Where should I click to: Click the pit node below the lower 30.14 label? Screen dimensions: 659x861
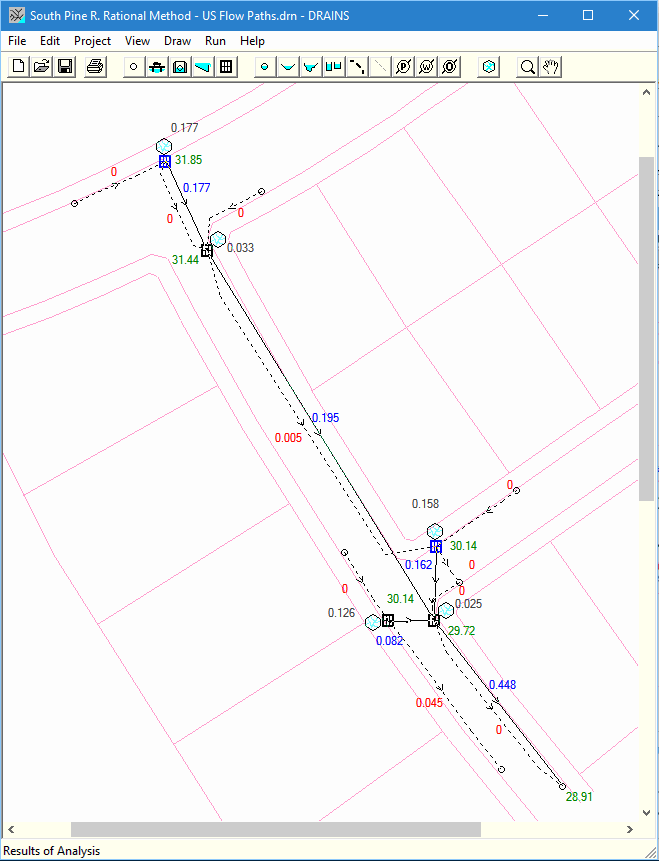(x=388, y=620)
